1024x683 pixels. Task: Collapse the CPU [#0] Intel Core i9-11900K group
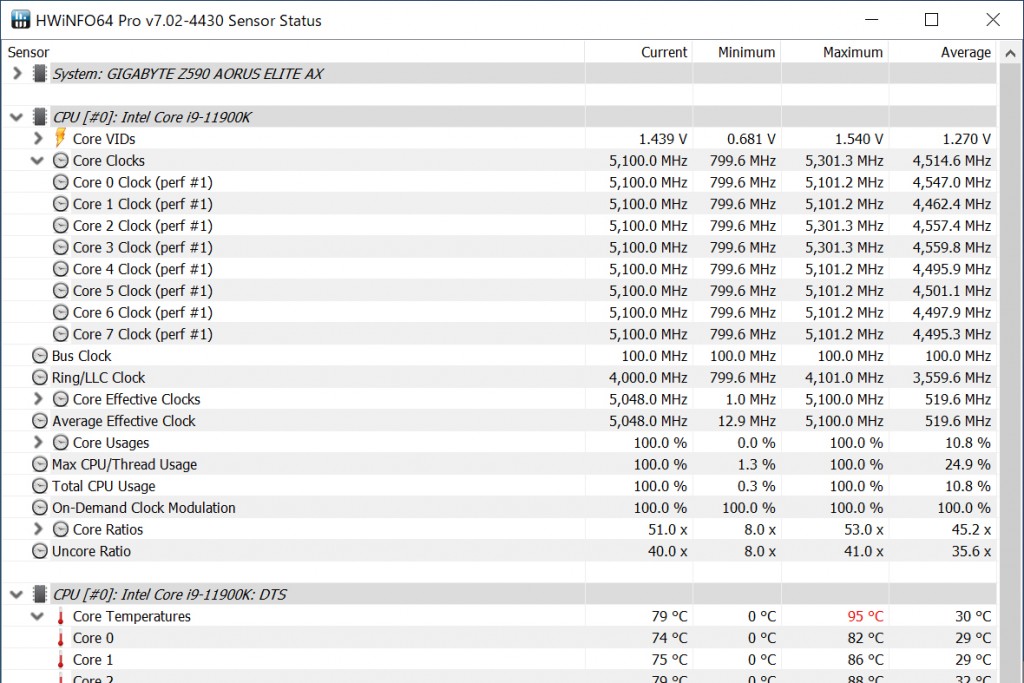17,118
